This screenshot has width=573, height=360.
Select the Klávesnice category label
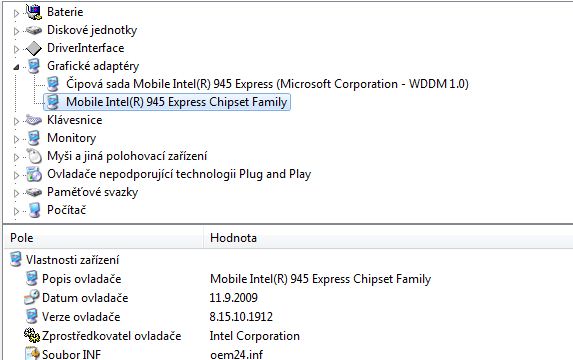[x=75, y=120]
